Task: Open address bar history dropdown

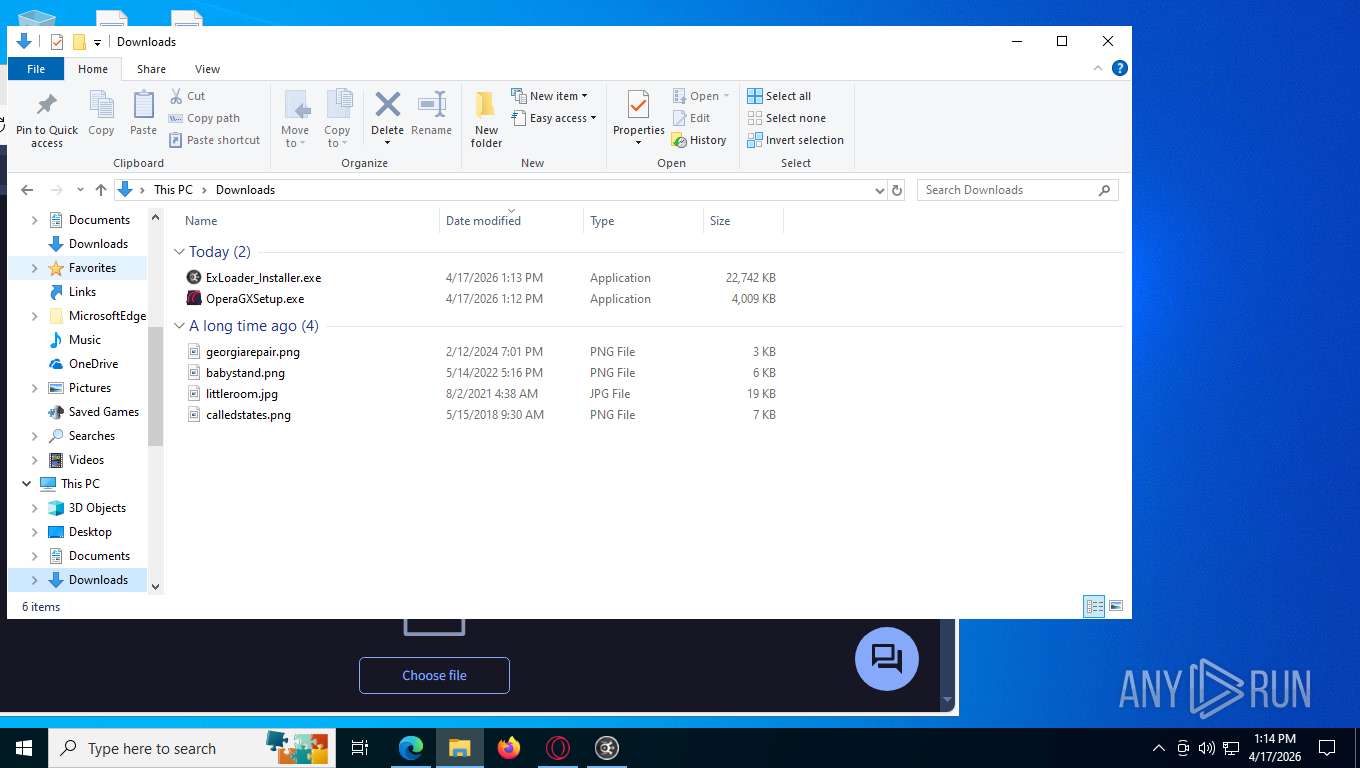Action: click(x=880, y=190)
